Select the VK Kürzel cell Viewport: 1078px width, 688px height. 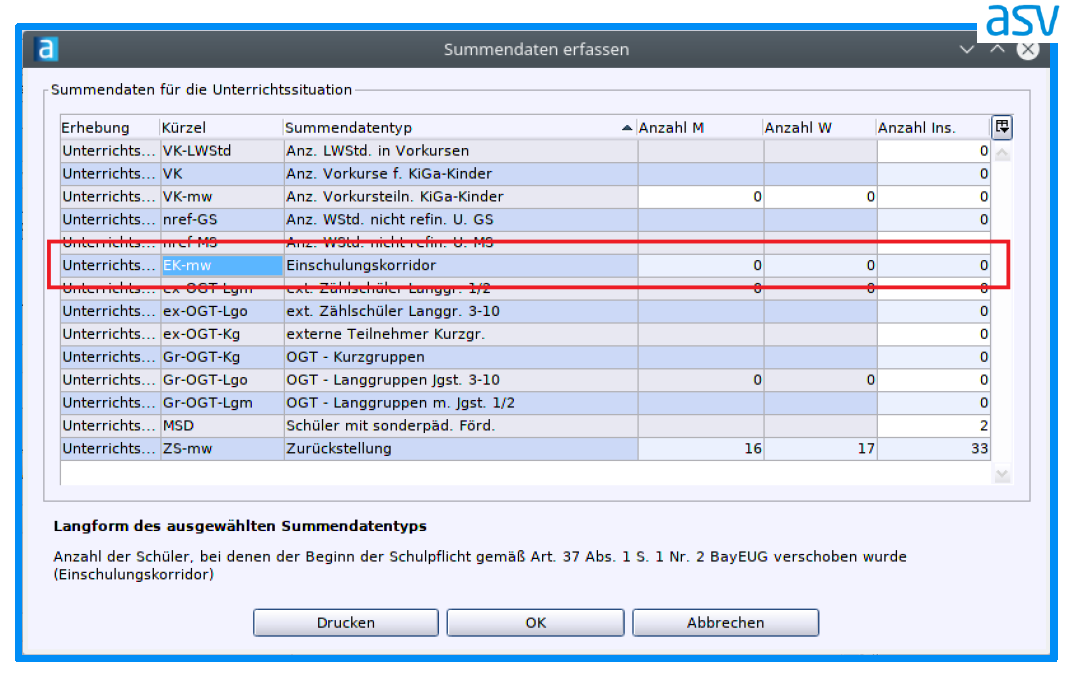point(221,174)
